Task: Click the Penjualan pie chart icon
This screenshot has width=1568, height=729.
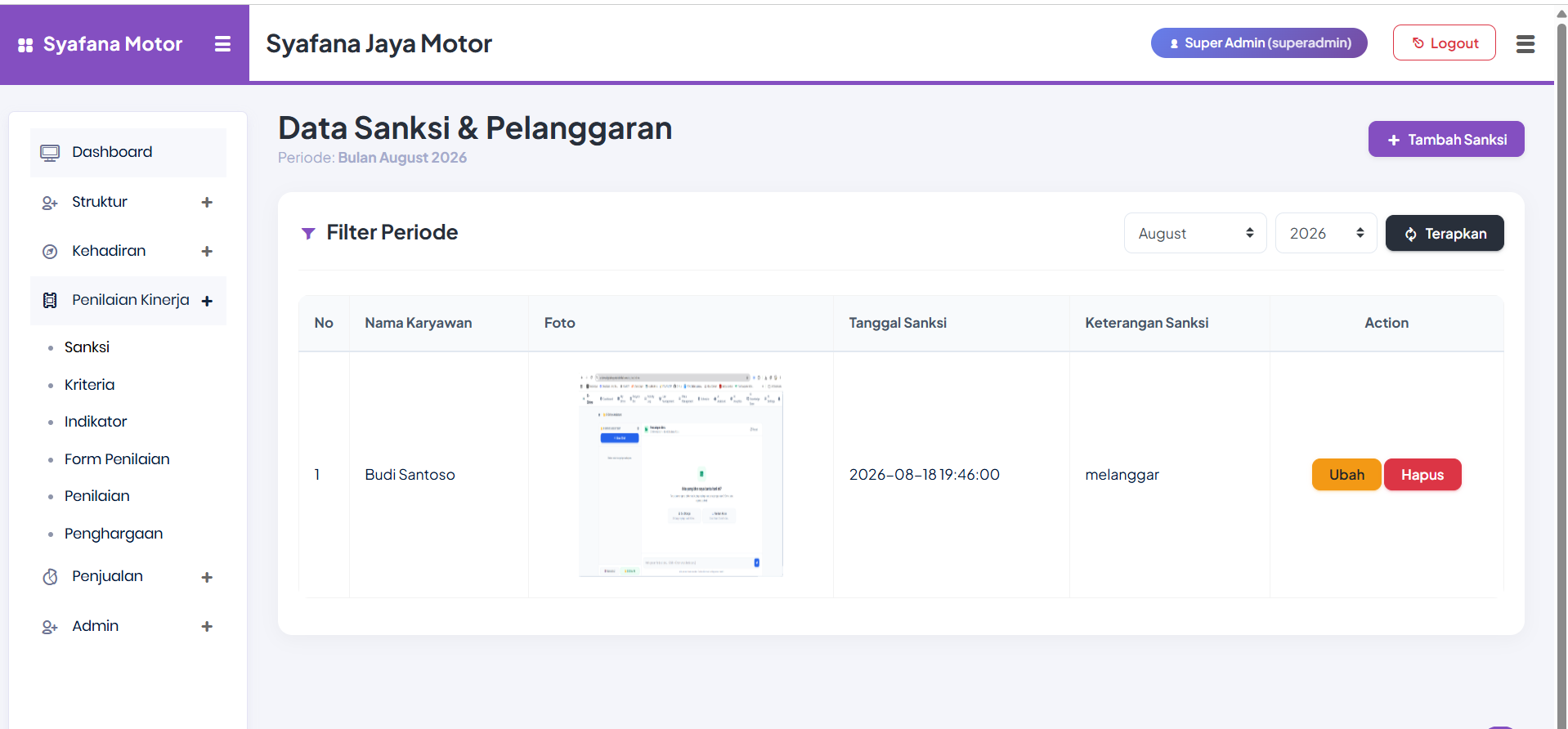Action: click(50, 577)
